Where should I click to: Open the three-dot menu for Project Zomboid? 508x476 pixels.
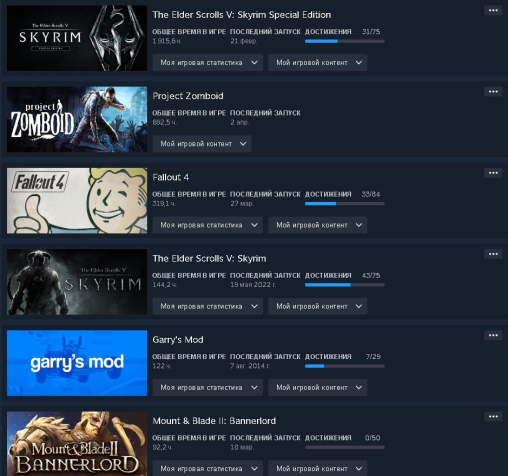(493, 91)
